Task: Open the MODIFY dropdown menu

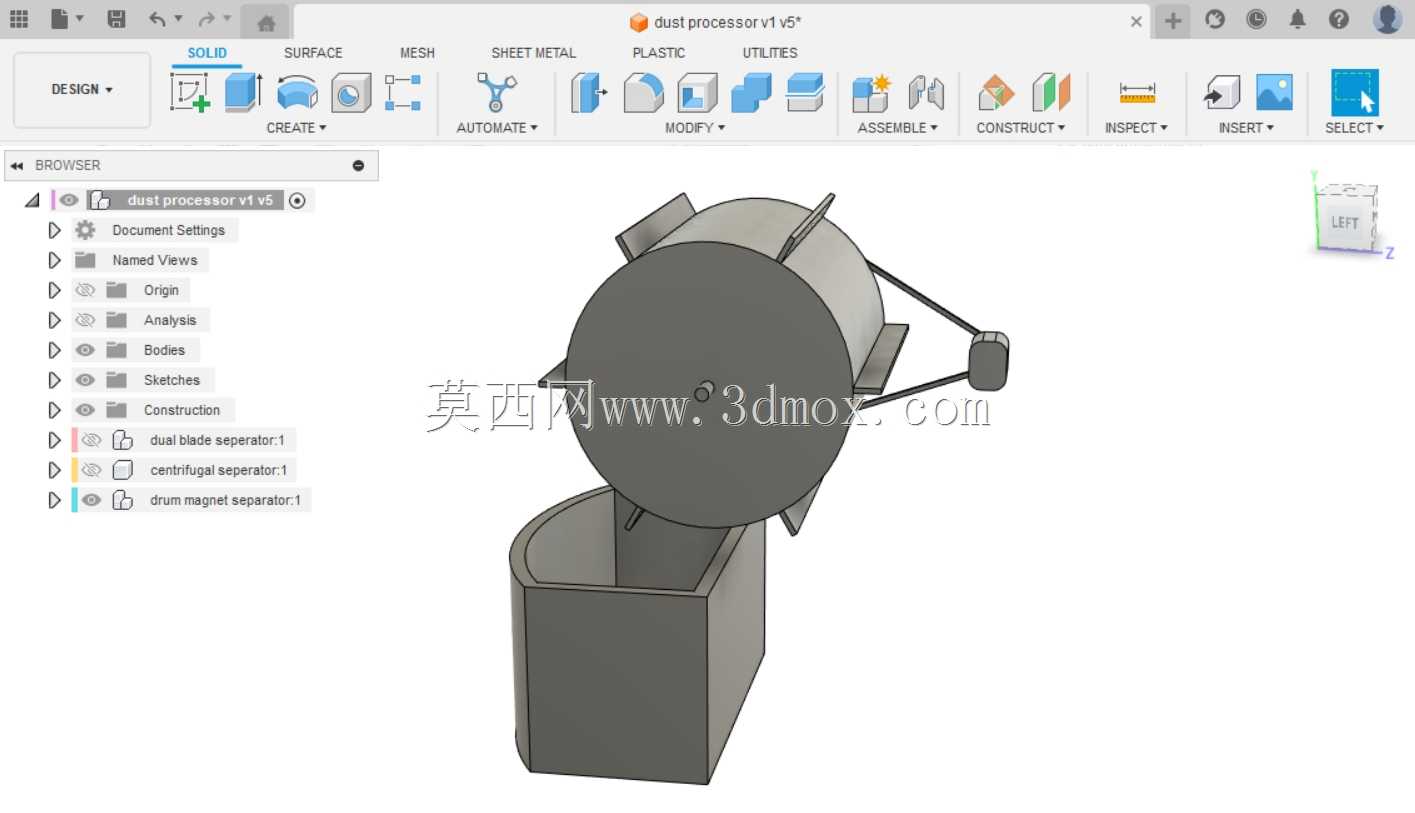Action: point(695,128)
